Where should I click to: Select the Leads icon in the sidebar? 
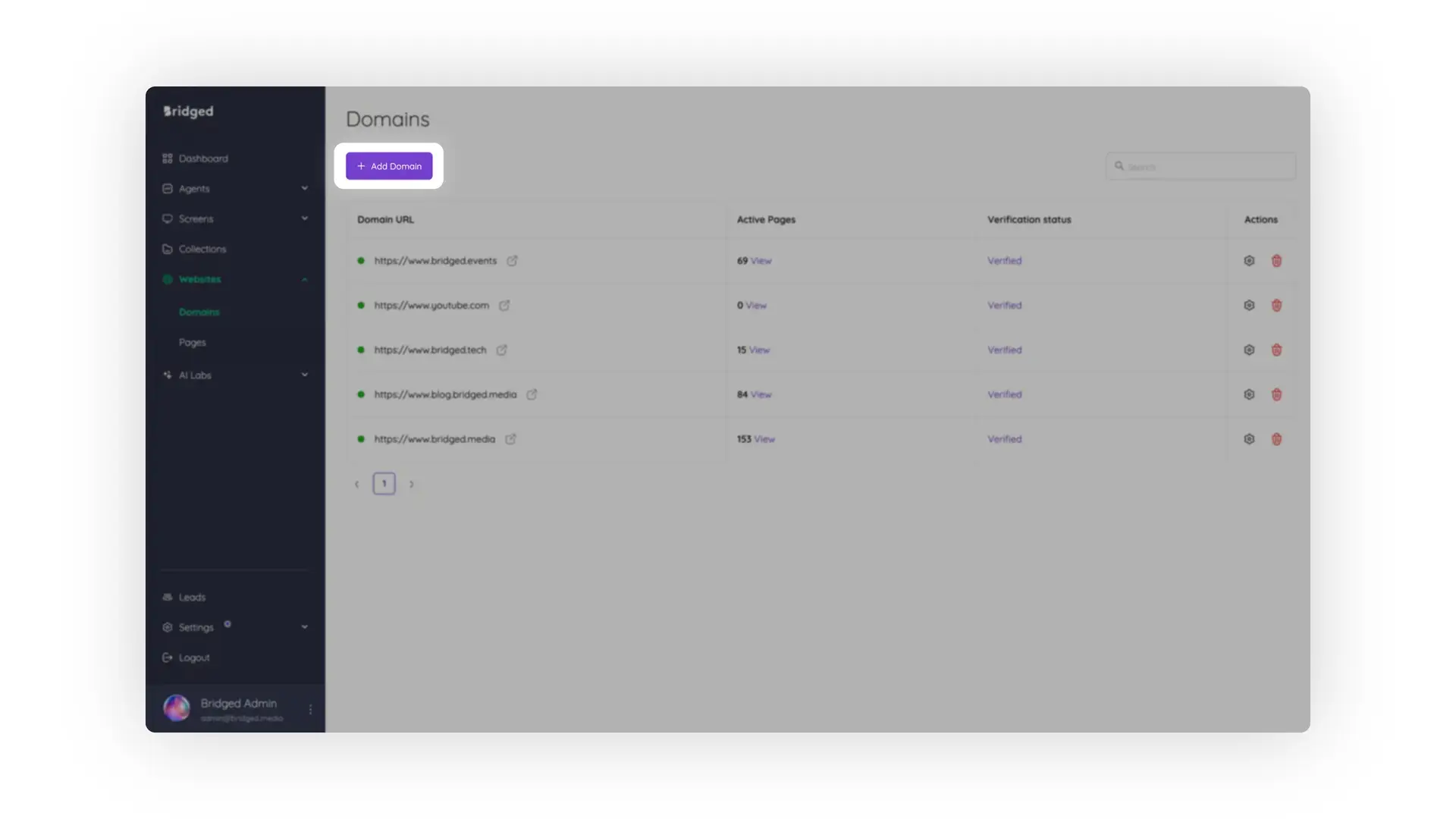(x=168, y=597)
